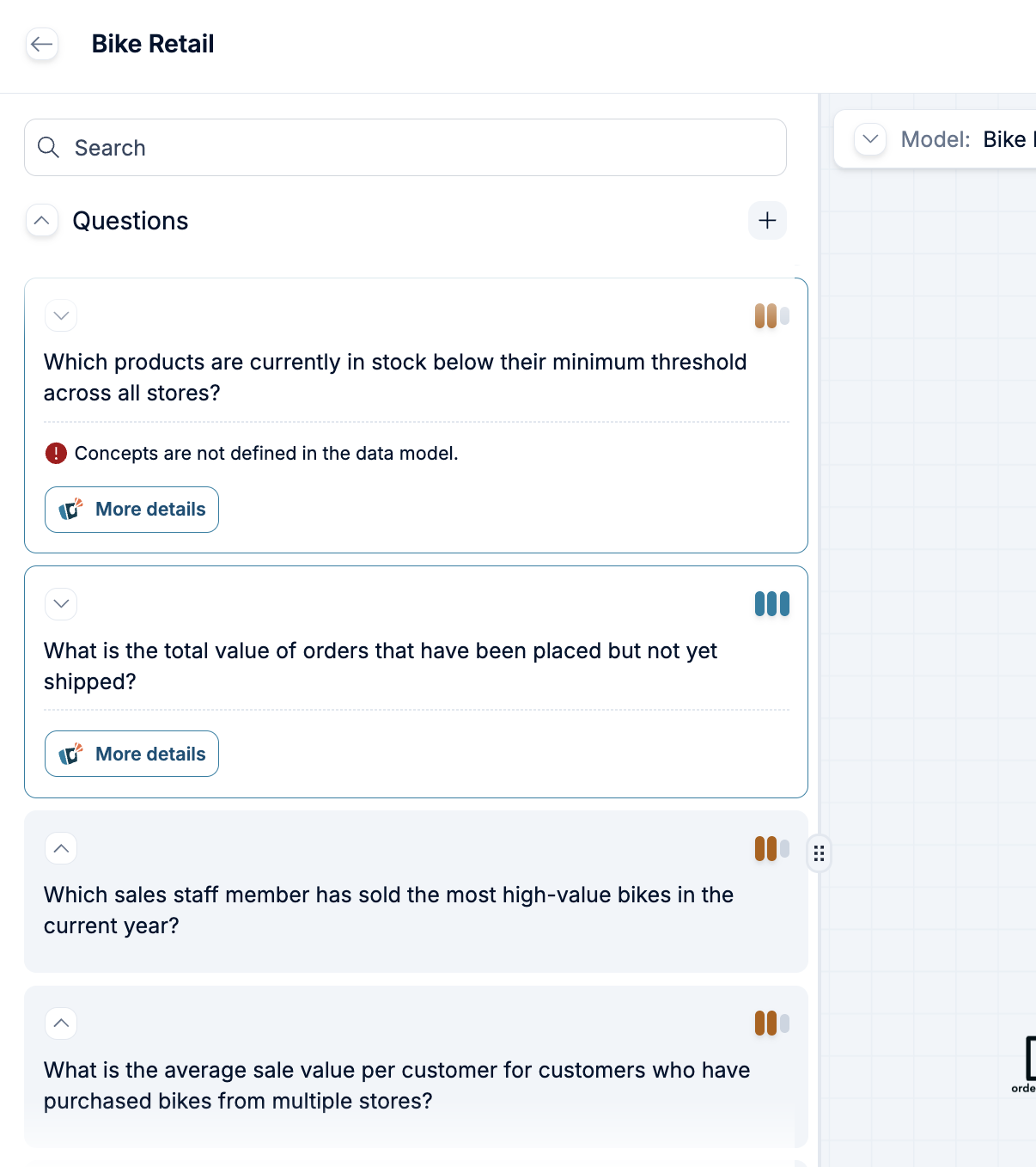The height and width of the screenshot is (1167, 1036).
Task: Collapse the stock threshold question card
Action: (x=61, y=315)
